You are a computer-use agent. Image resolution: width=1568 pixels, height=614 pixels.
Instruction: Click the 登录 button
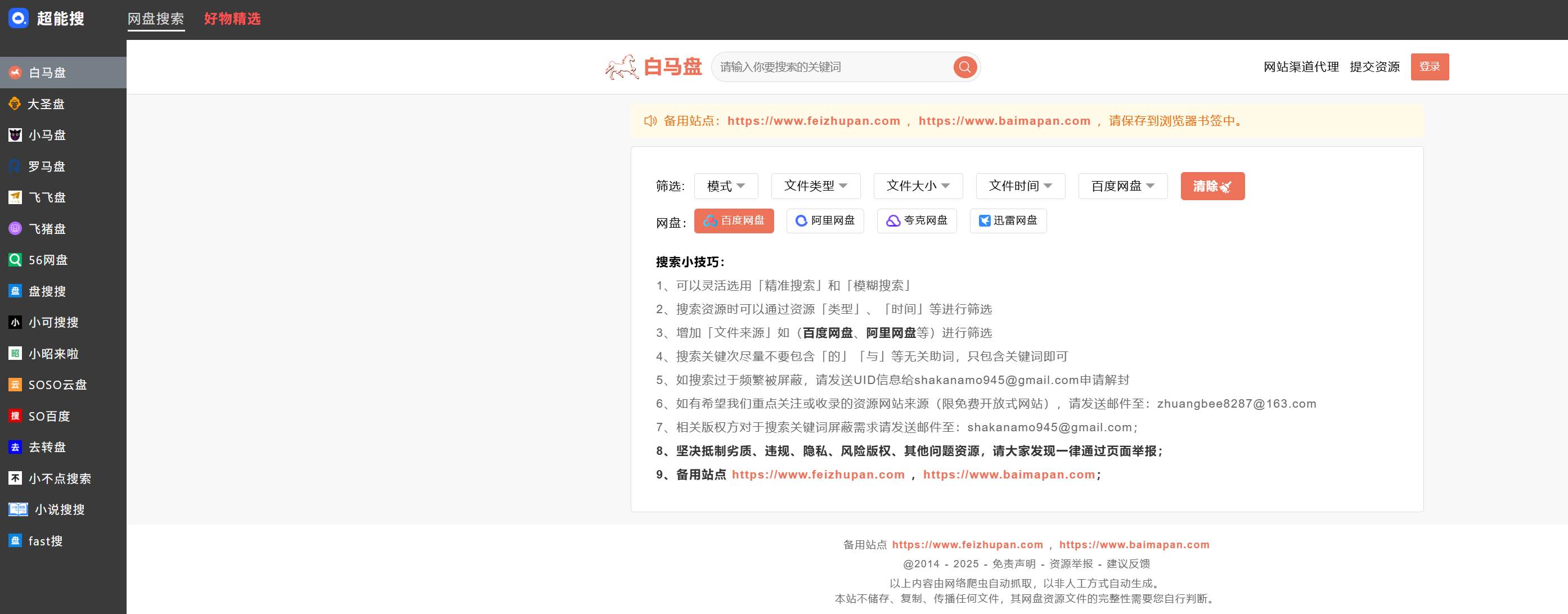coord(1429,67)
